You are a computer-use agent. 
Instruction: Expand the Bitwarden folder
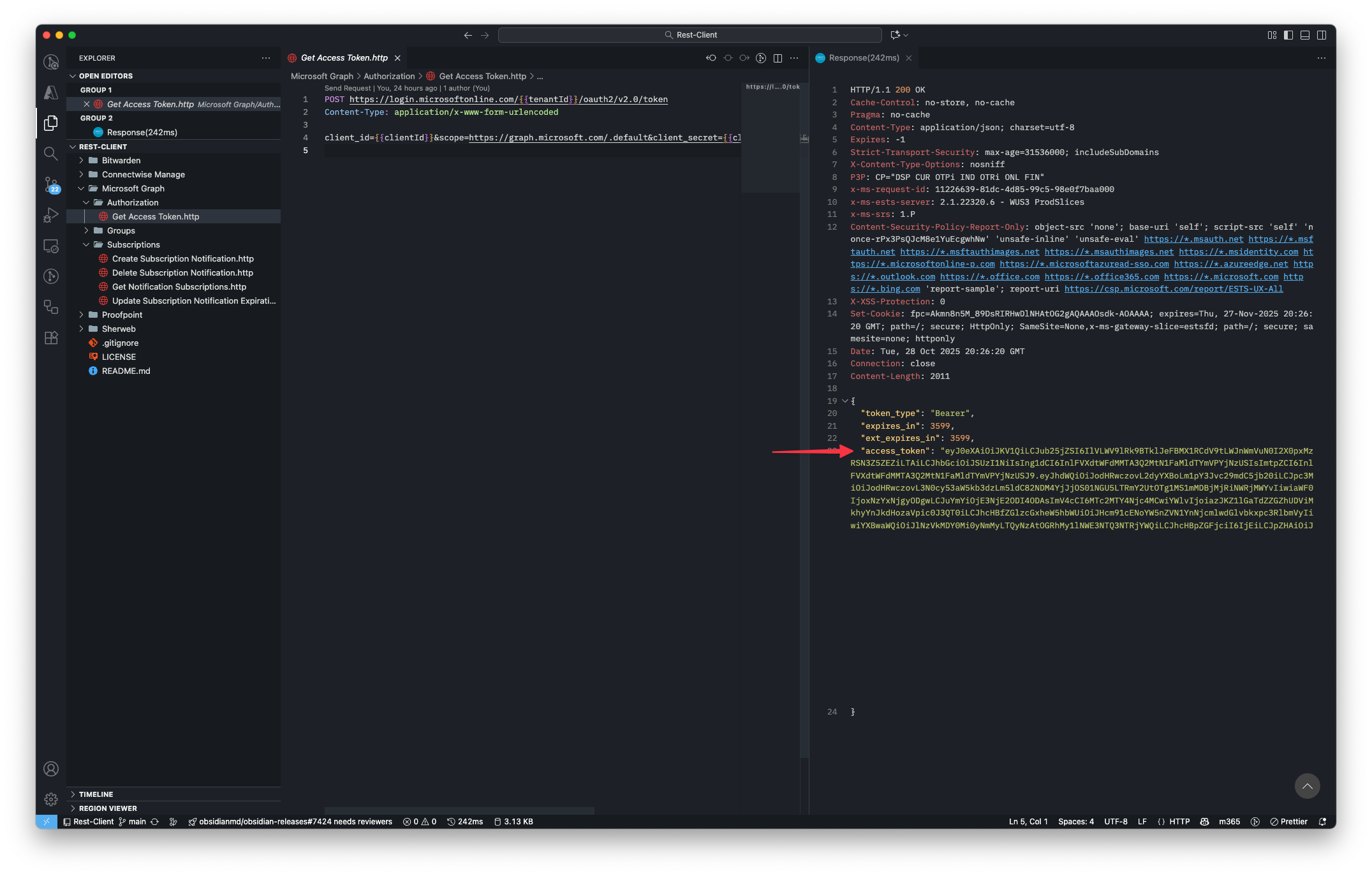tap(121, 160)
